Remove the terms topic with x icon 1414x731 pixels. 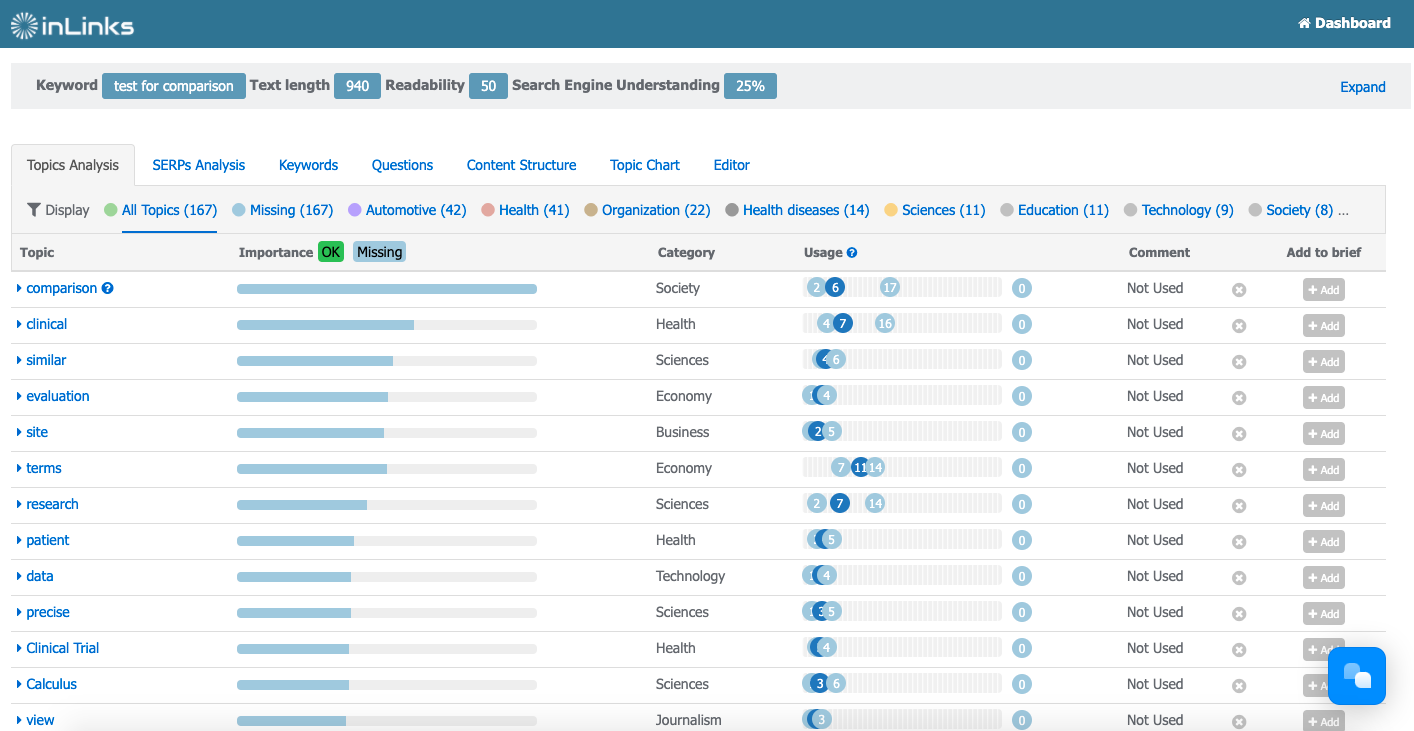point(1239,470)
